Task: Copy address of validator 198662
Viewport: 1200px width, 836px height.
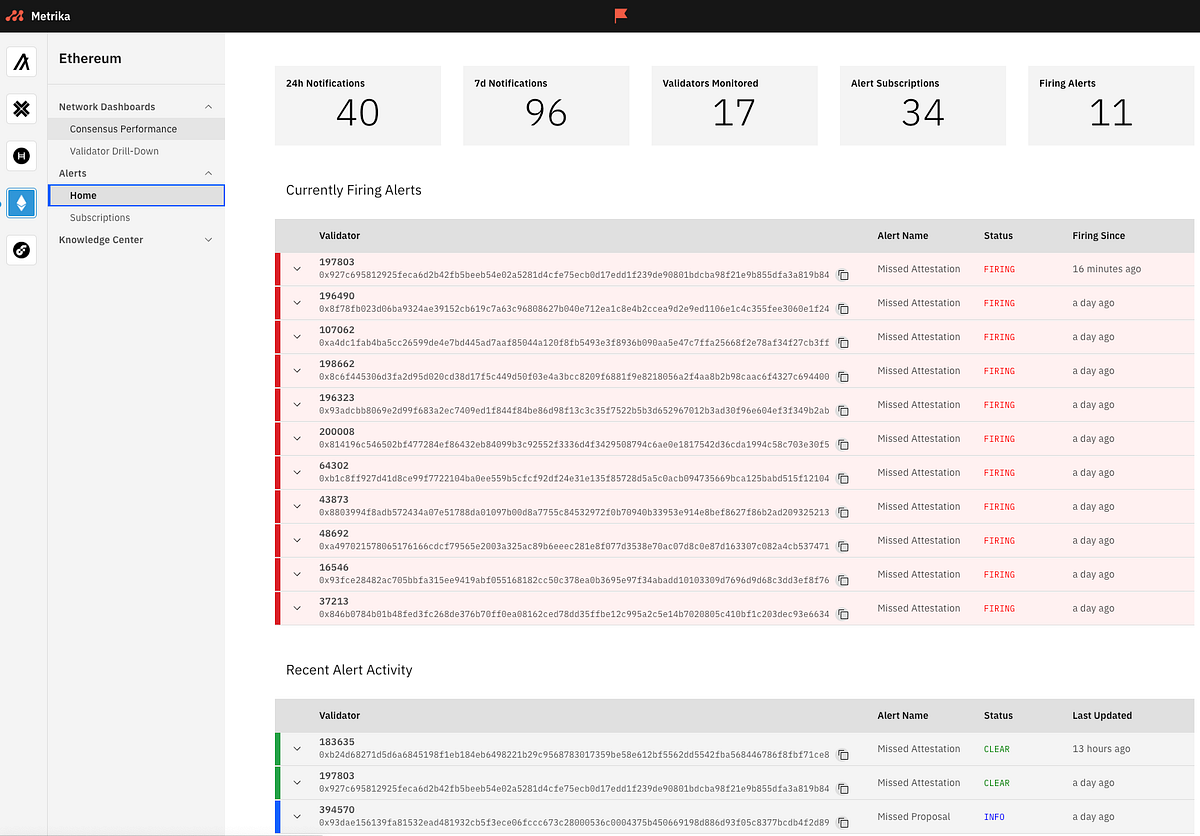Action: coord(843,377)
